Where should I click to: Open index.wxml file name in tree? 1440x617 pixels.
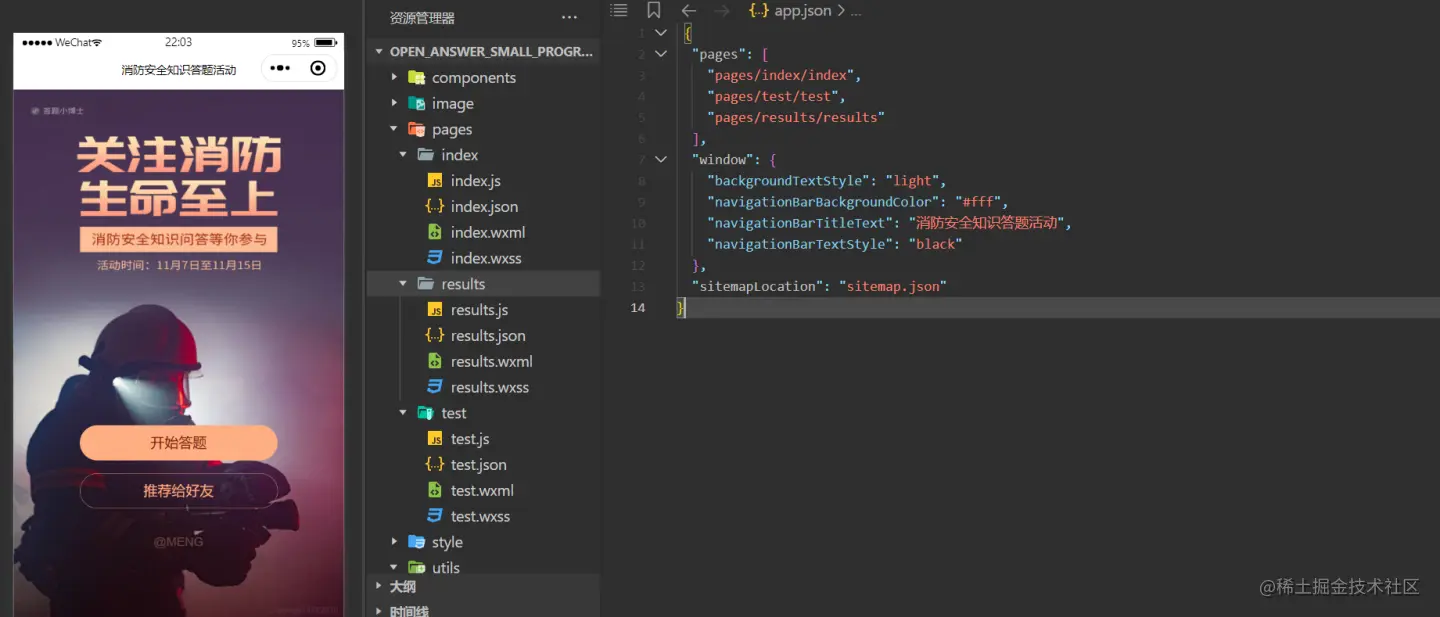[x=488, y=232]
